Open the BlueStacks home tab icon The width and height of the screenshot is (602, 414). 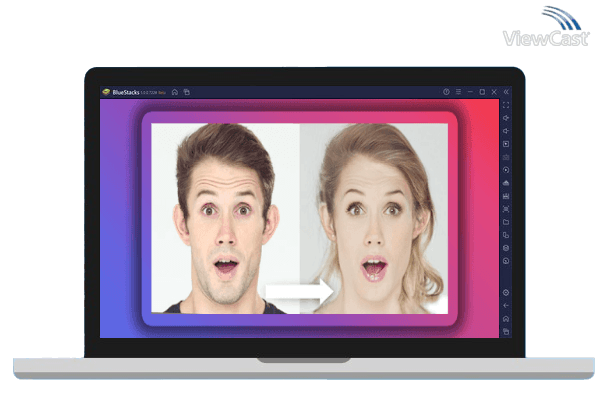click(x=175, y=92)
